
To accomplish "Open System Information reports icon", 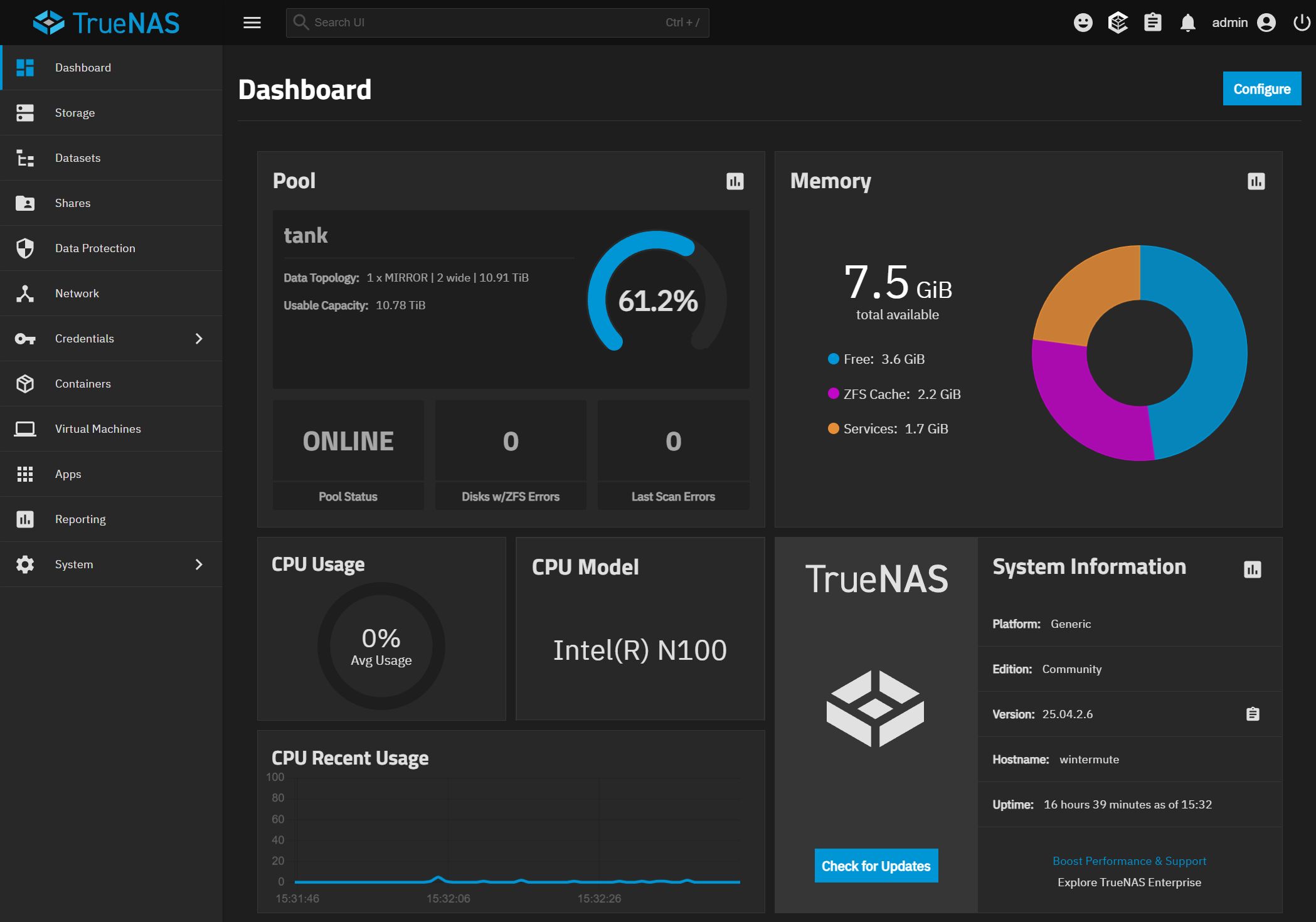I will 1252,569.
